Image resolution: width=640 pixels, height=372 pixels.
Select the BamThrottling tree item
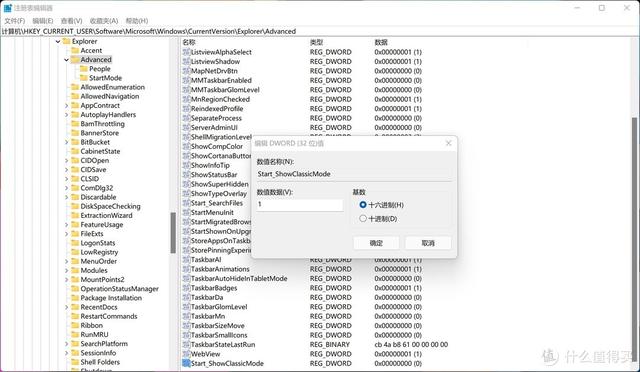[102, 124]
